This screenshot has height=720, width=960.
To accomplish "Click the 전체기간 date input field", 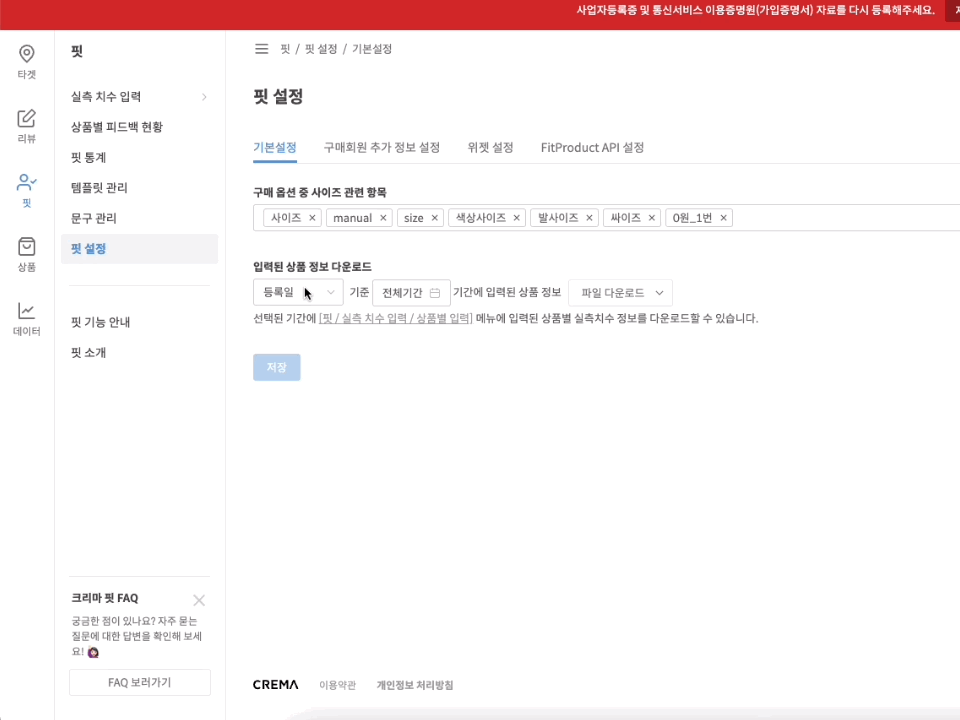I will coord(403,292).
